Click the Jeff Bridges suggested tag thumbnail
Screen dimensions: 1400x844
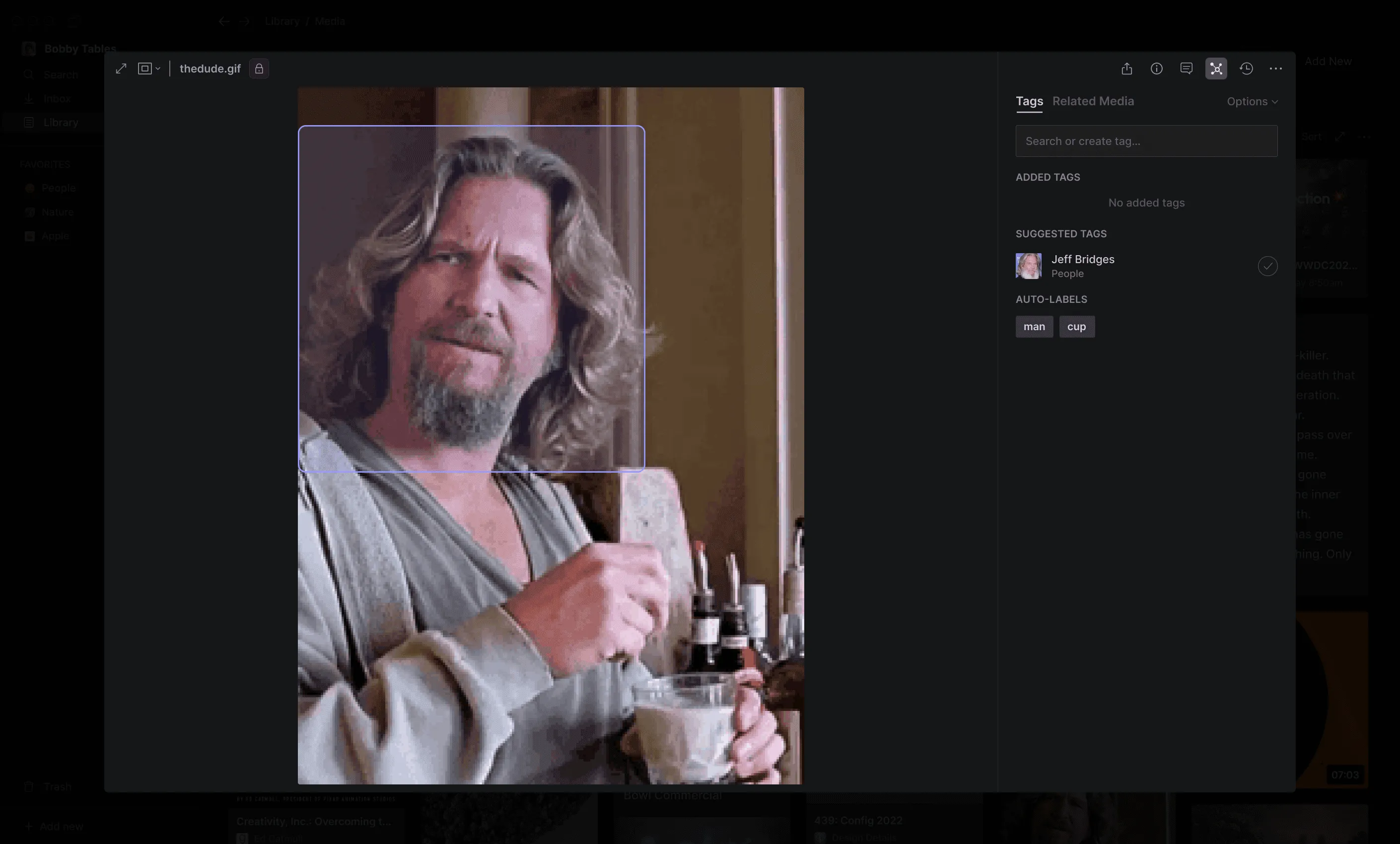tap(1029, 266)
